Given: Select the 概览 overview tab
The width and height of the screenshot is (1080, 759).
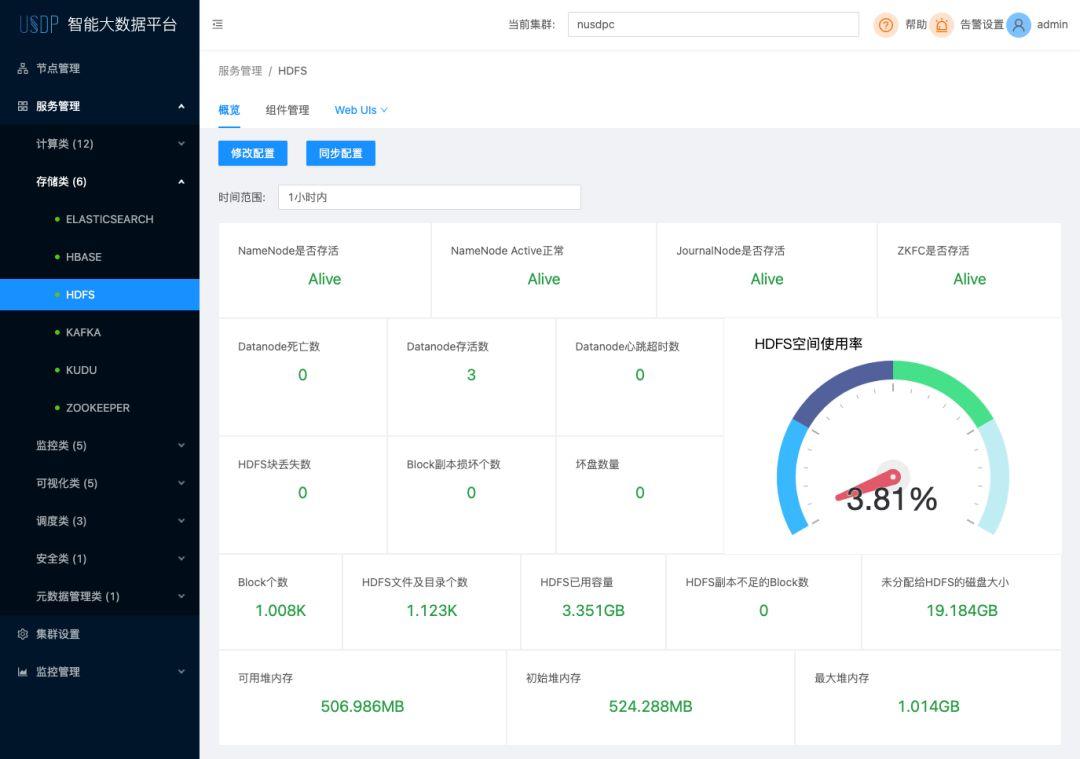Looking at the screenshot, I should pyautogui.click(x=228, y=110).
